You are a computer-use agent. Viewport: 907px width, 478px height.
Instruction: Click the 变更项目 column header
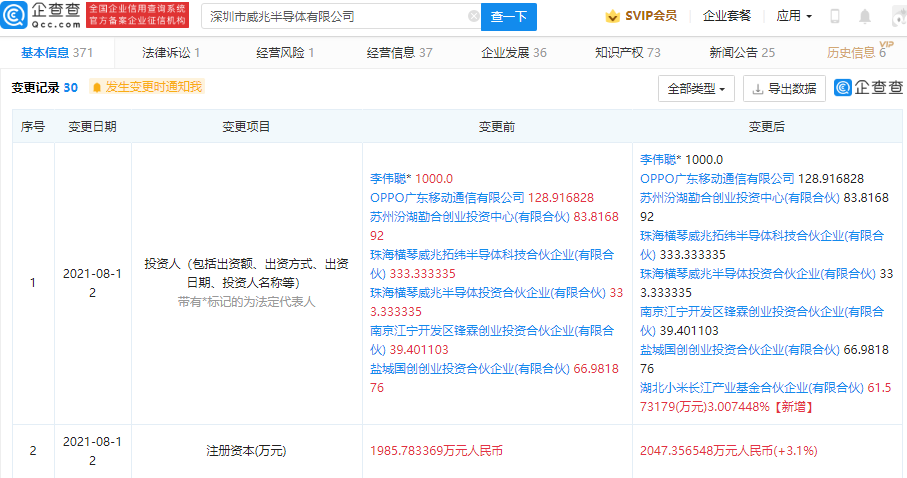tap(246, 126)
